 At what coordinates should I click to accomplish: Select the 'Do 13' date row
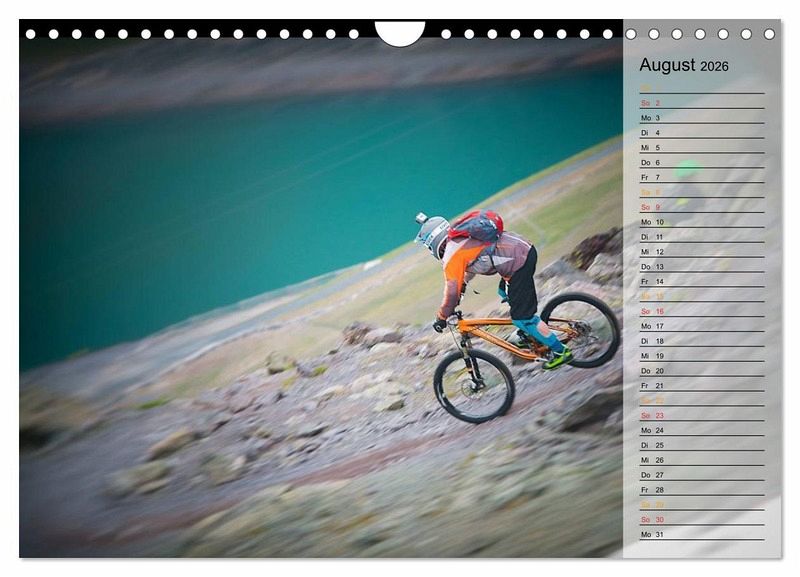(702, 266)
